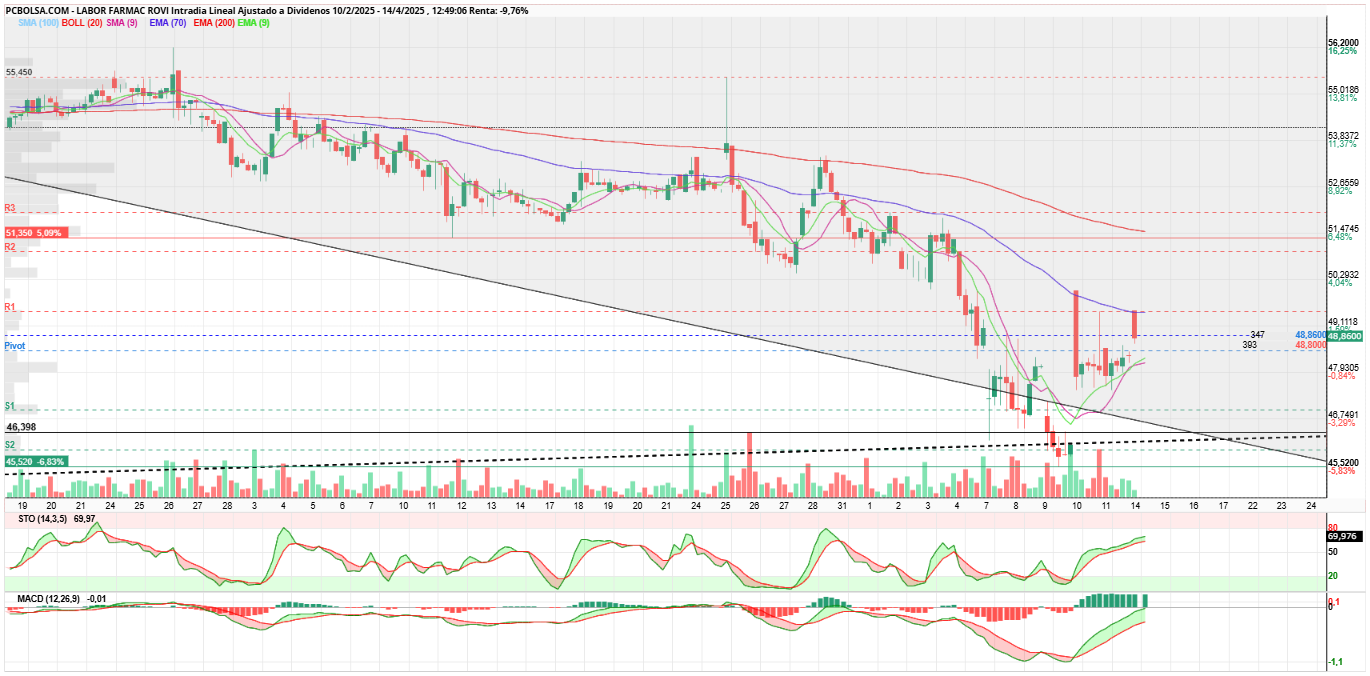Click the 46,398 horizontal line label
The image size is (1370, 676).
tap(20, 427)
